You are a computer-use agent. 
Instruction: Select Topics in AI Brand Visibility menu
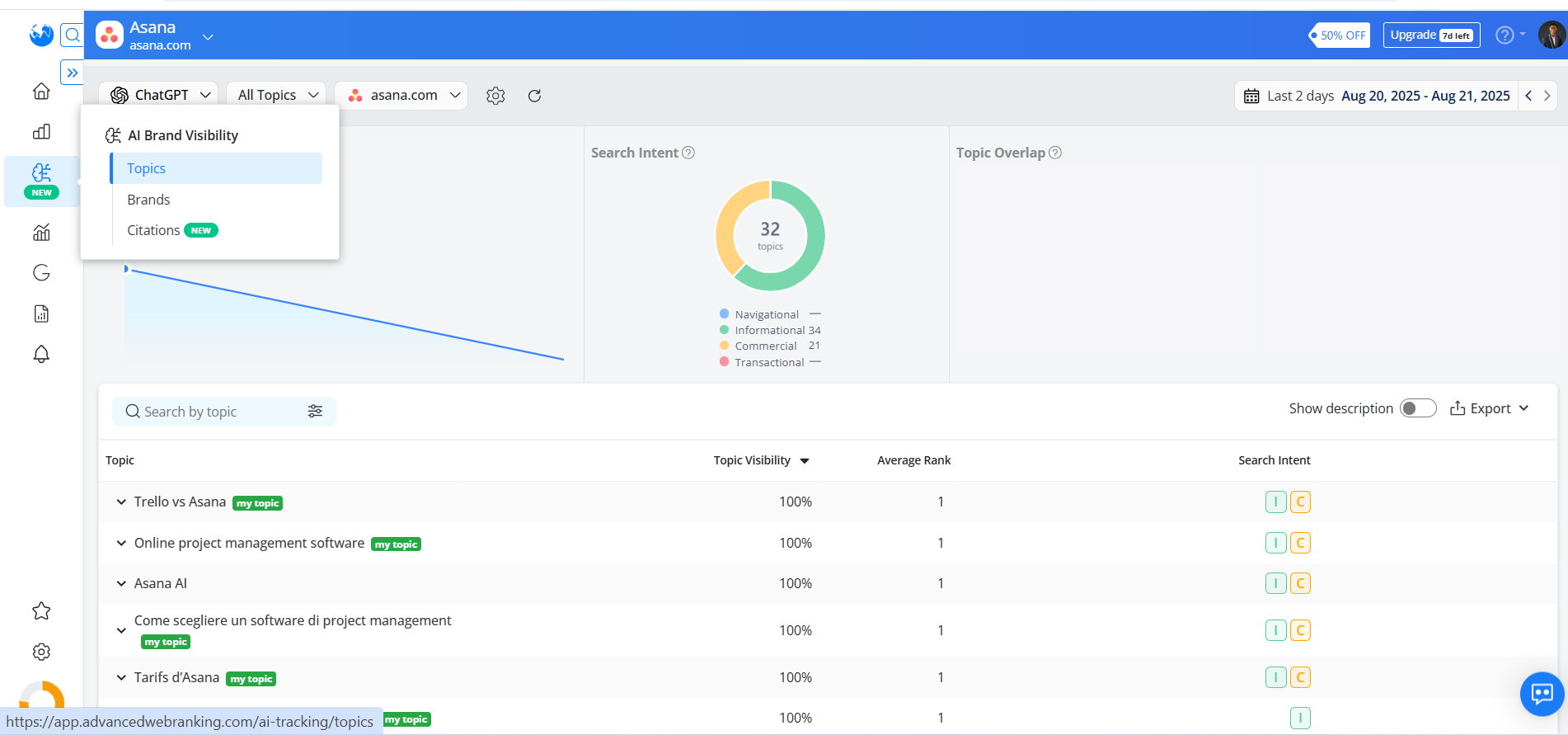click(216, 168)
